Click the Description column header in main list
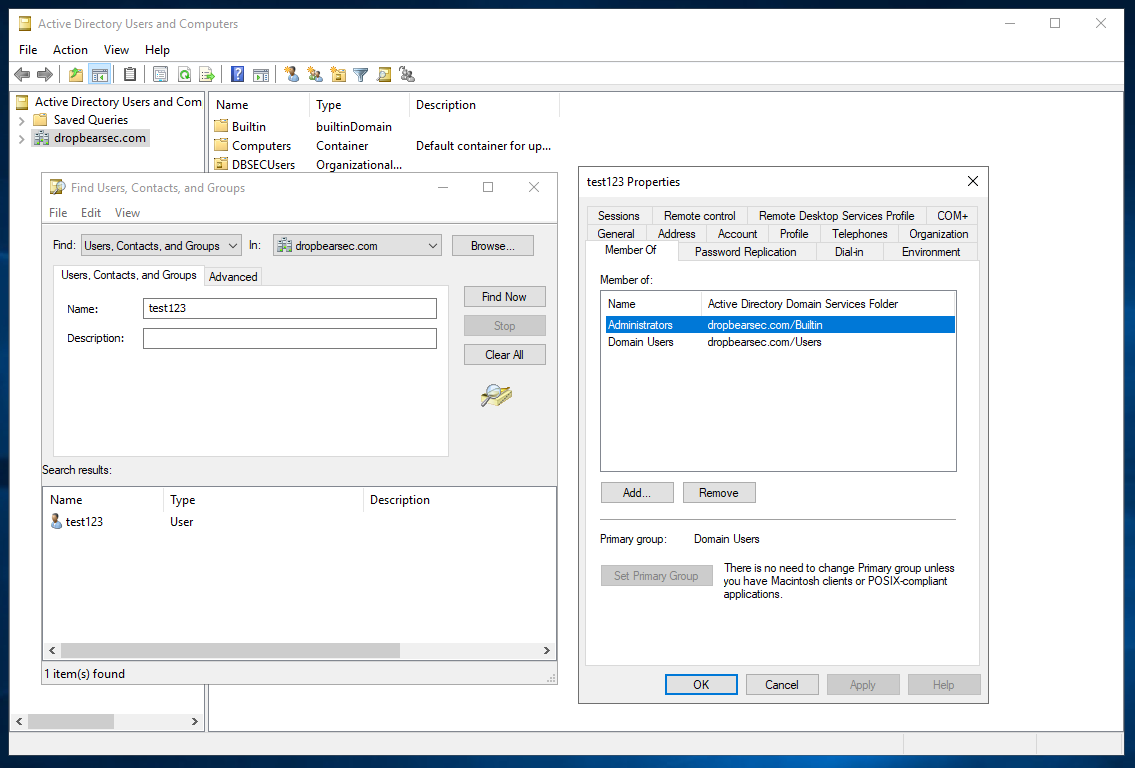1135x768 pixels. (x=484, y=105)
